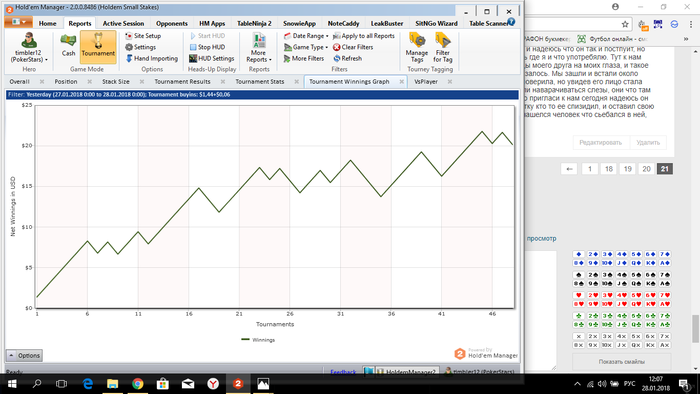The image size is (700, 394).
Task: Open HM Apps ribbon tab
Action: pos(212,23)
